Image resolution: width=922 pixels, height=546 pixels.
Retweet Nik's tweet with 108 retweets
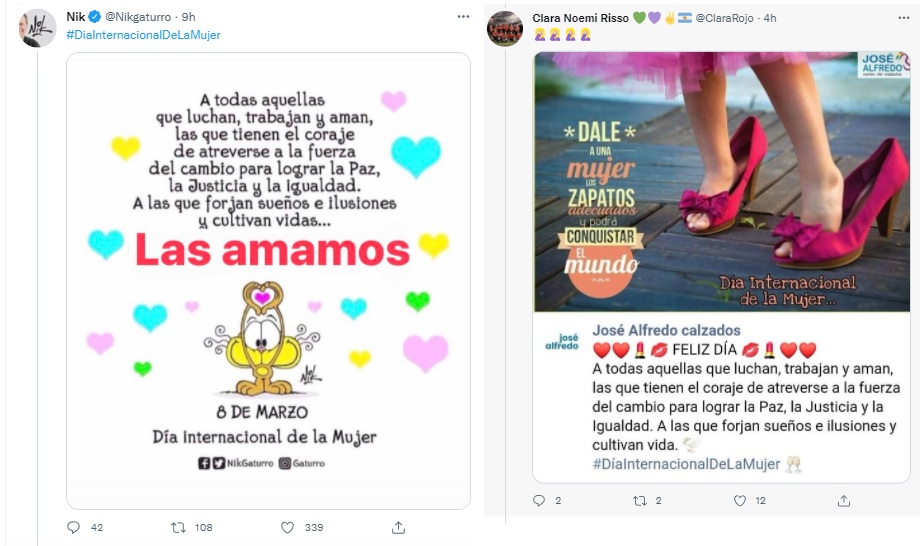tap(178, 527)
